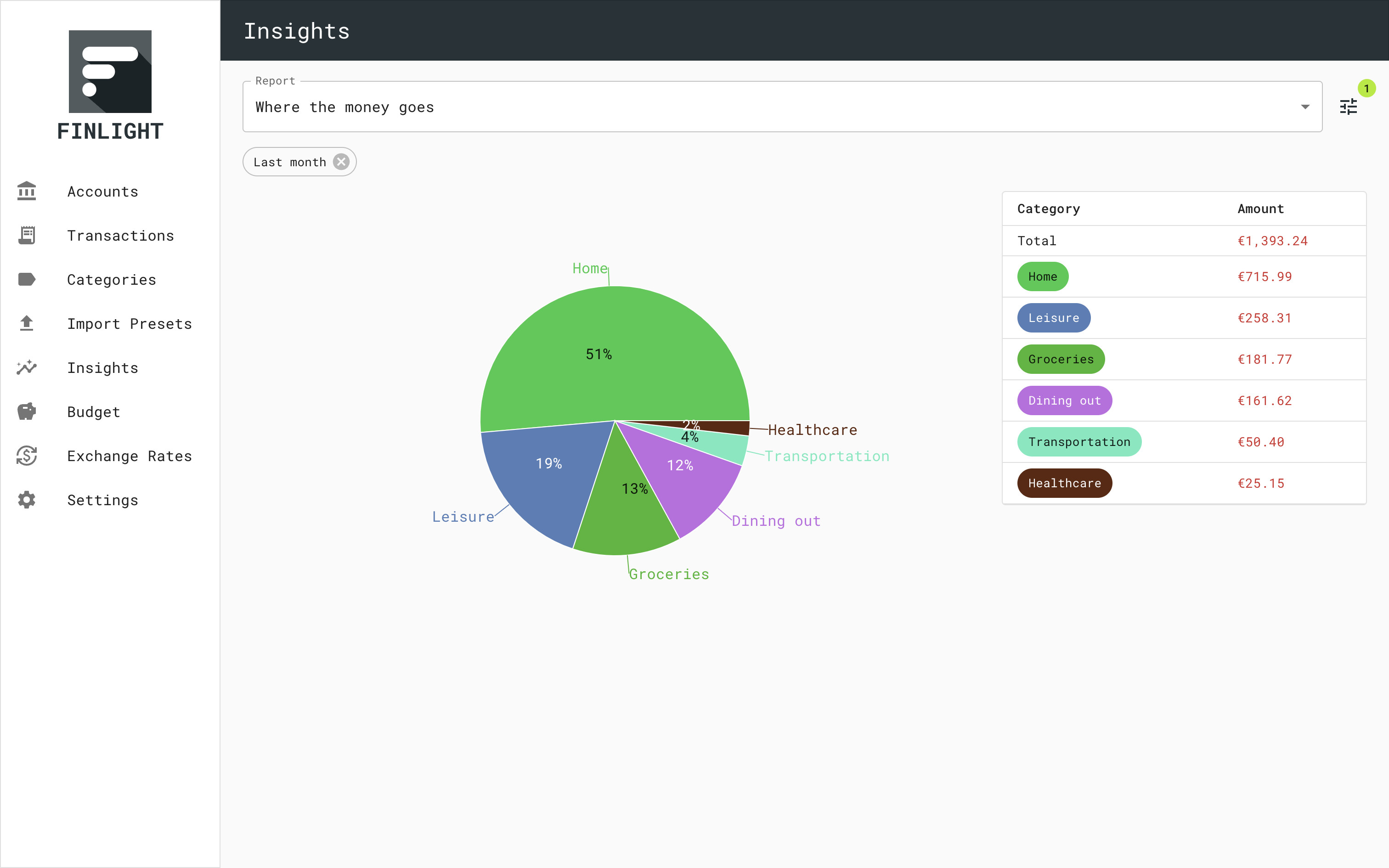Click the Settings gear icon
Viewport: 1389px width, 868px height.
pyautogui.click(x=26, y=500)
